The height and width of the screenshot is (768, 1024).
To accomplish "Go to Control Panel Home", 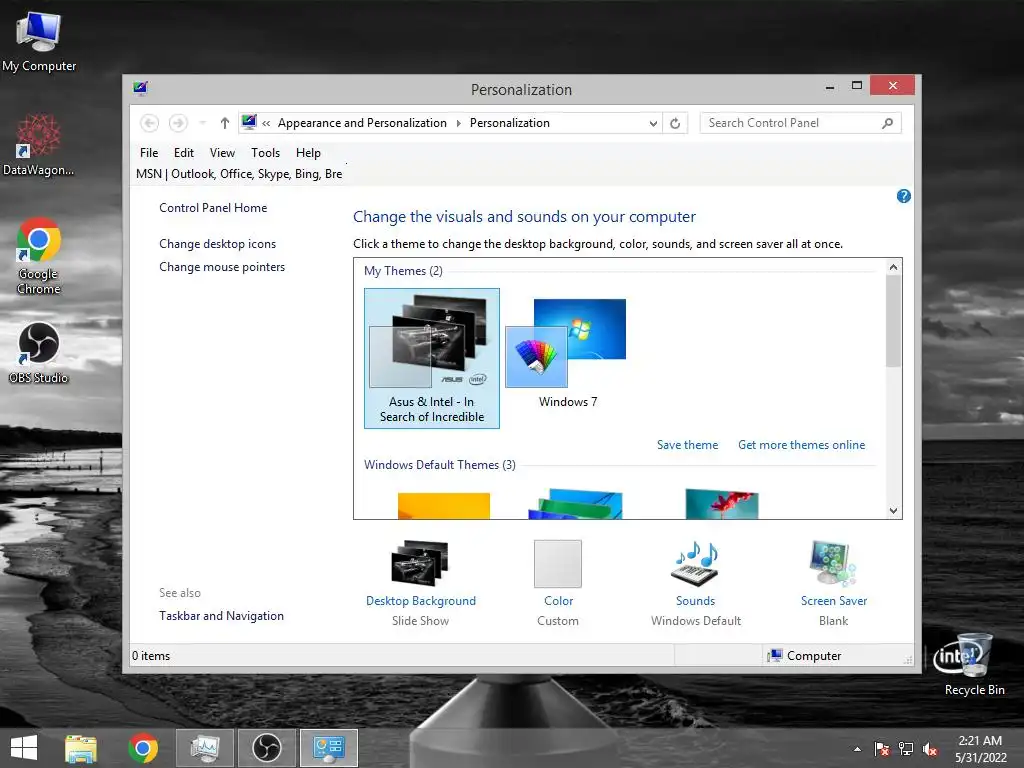I will pyautogui.click(x=213, y=208).
